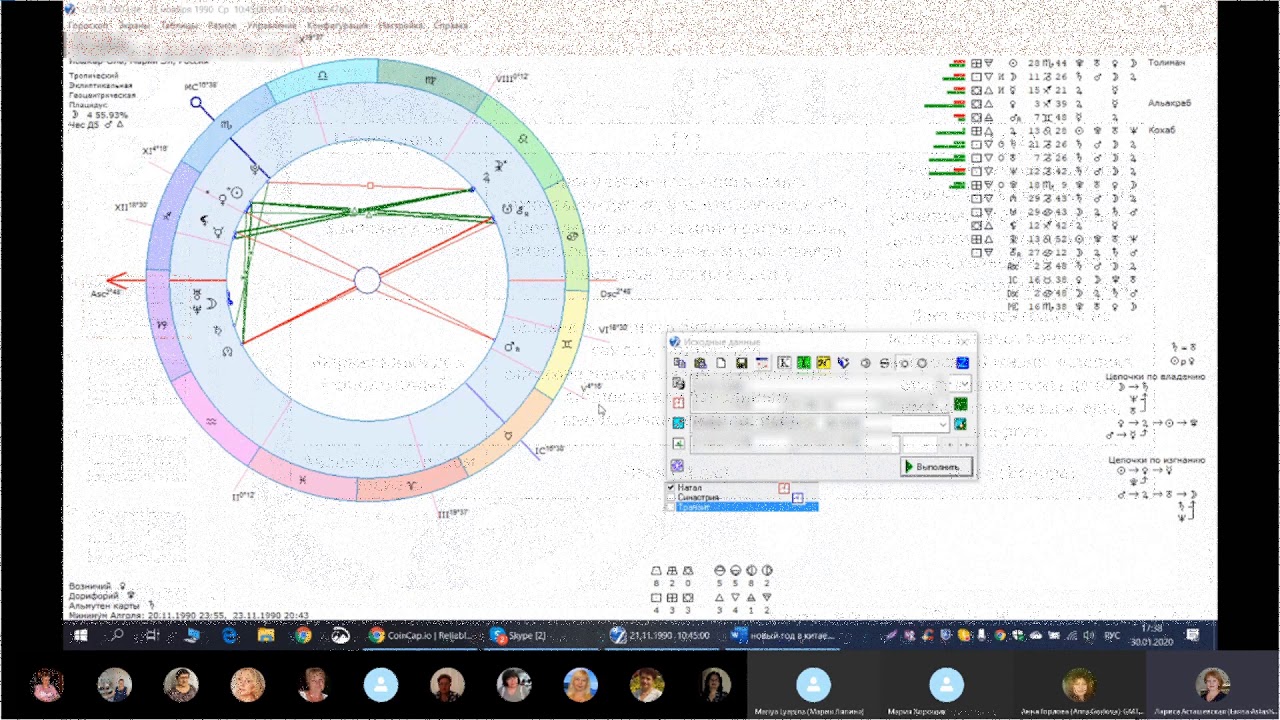The image size is (1280, 720).
Task: Toggle the Натал checkbox
Action: [671, 487]
